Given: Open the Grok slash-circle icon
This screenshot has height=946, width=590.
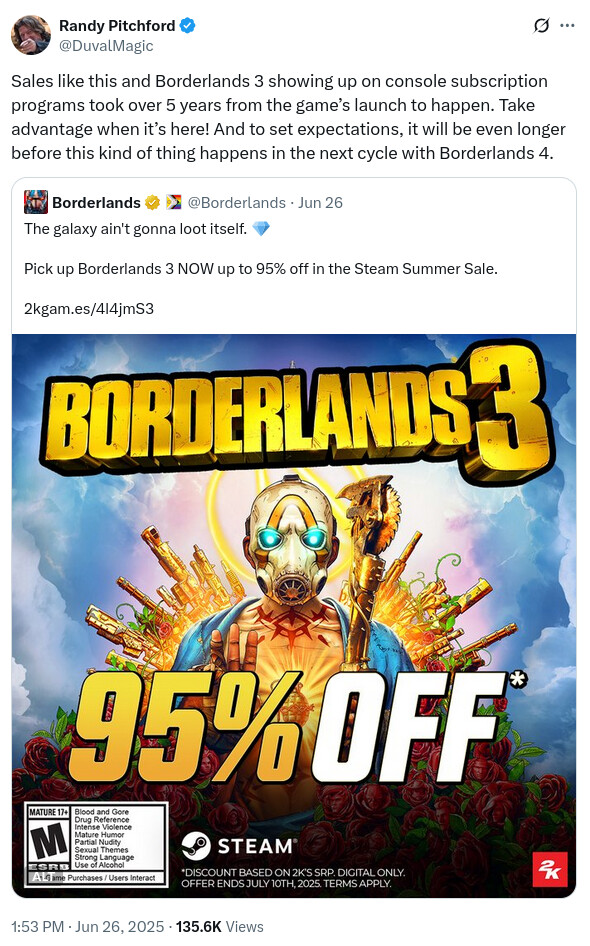Looking at the screenshot, I should (x=541, y=26).
